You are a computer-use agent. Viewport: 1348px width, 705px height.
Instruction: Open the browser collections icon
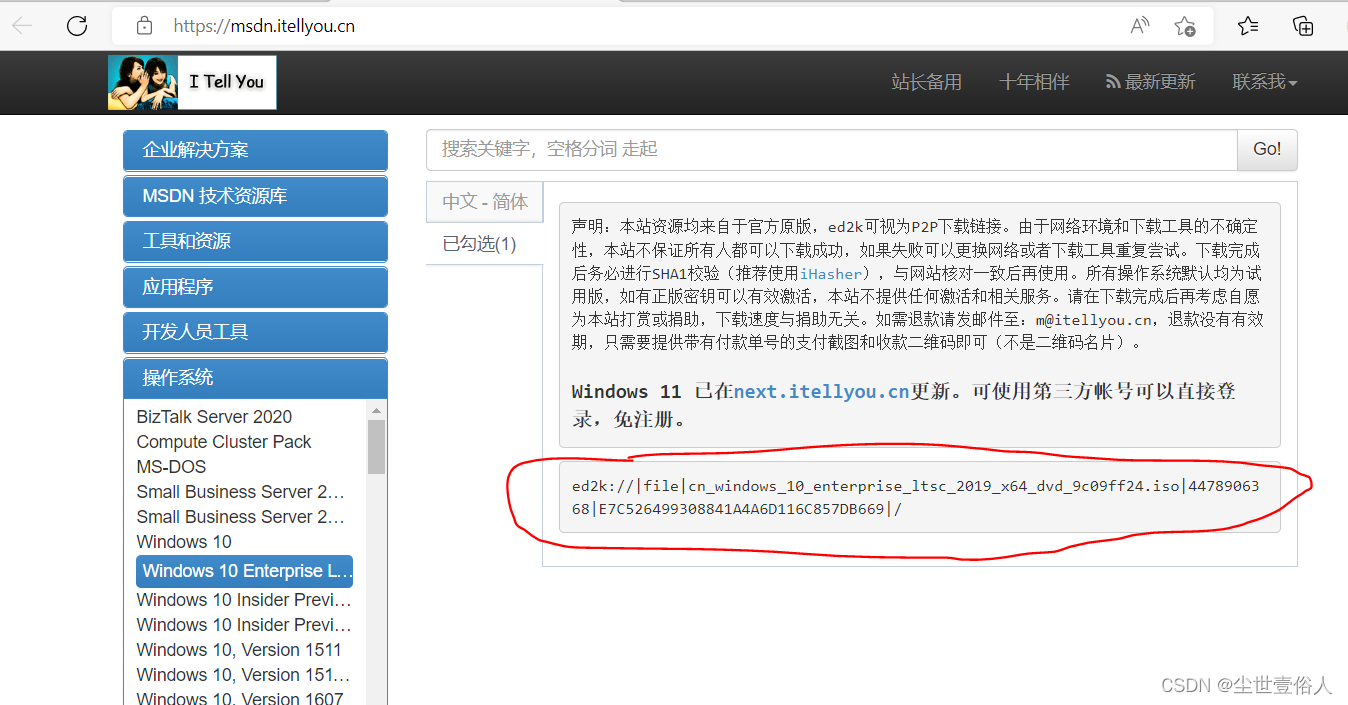[x=1303, y=26]
